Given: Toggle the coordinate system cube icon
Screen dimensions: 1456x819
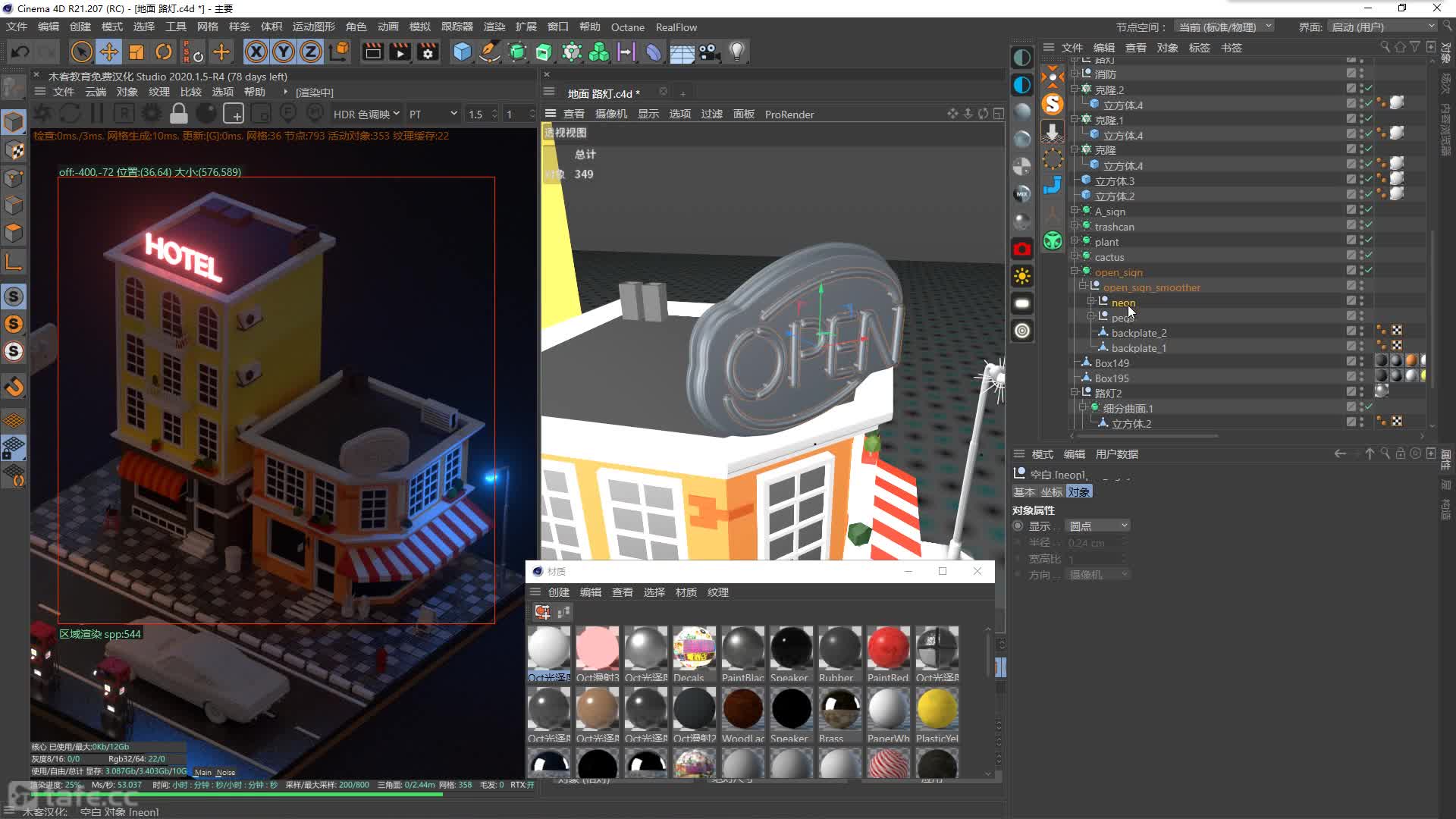Looking at the screenshot, I should click(x=340, y=52).
